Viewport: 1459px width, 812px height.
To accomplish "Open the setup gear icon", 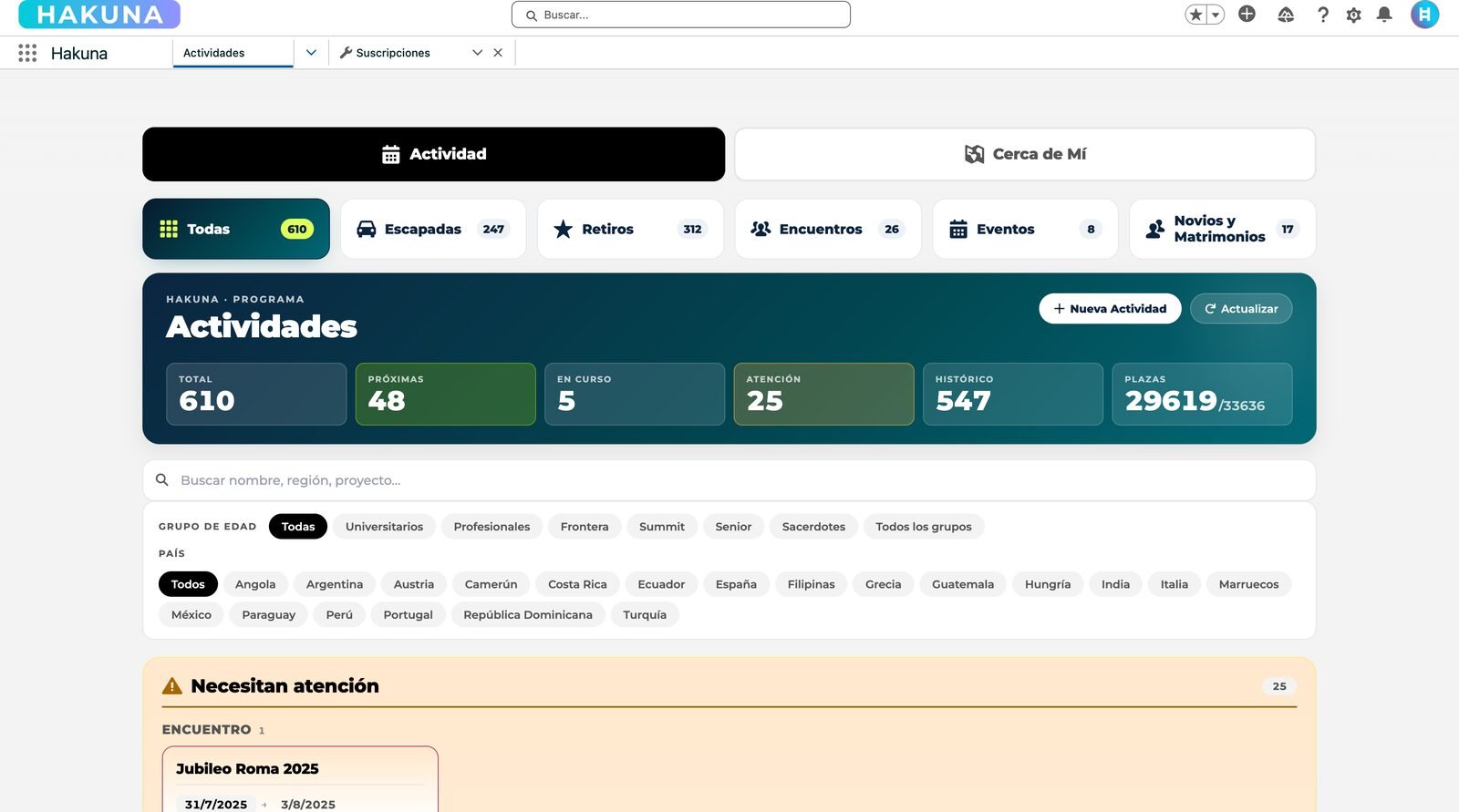I will click(1353, 15).
